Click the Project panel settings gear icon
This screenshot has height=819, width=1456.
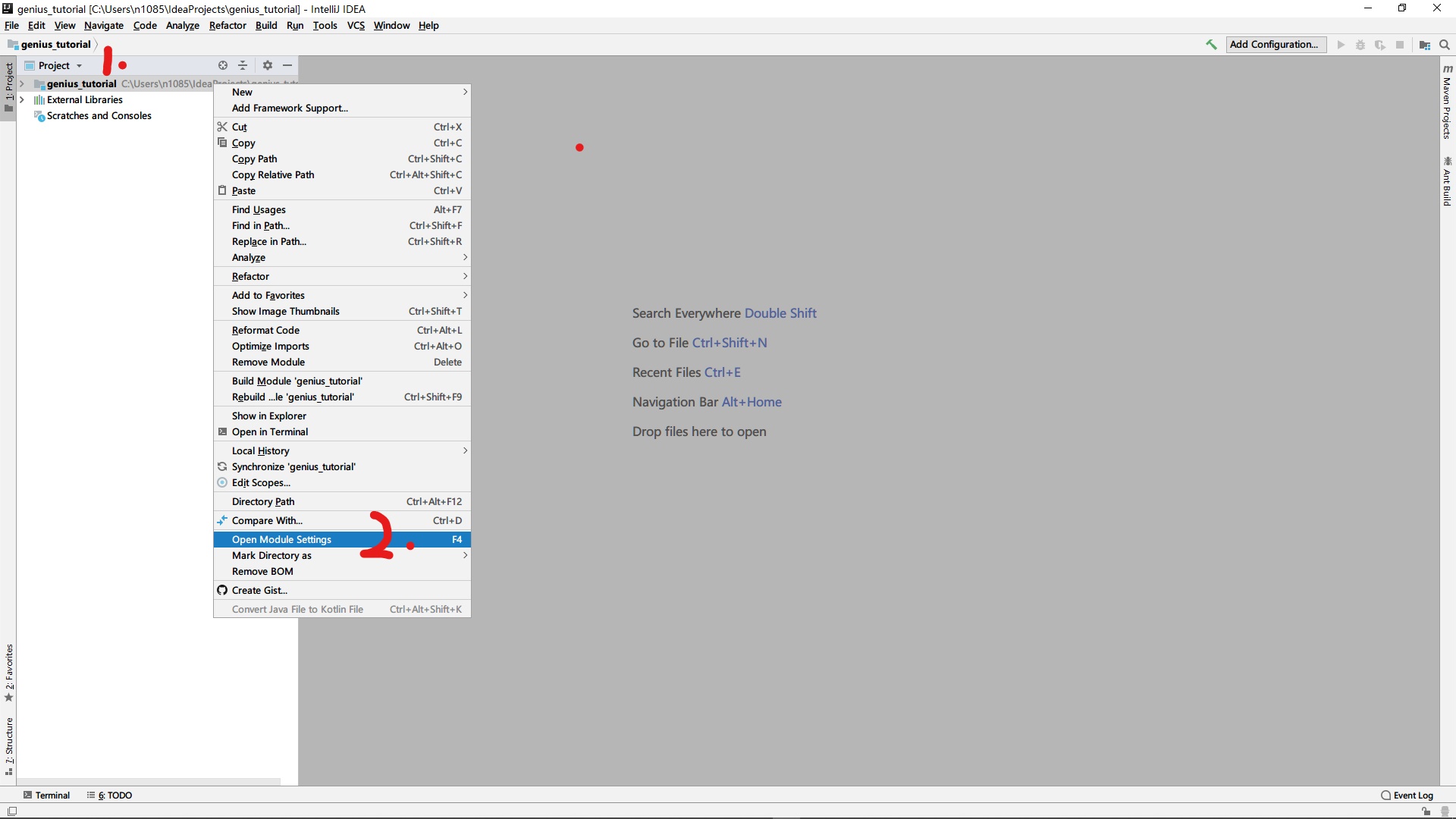tap(267, 65)
